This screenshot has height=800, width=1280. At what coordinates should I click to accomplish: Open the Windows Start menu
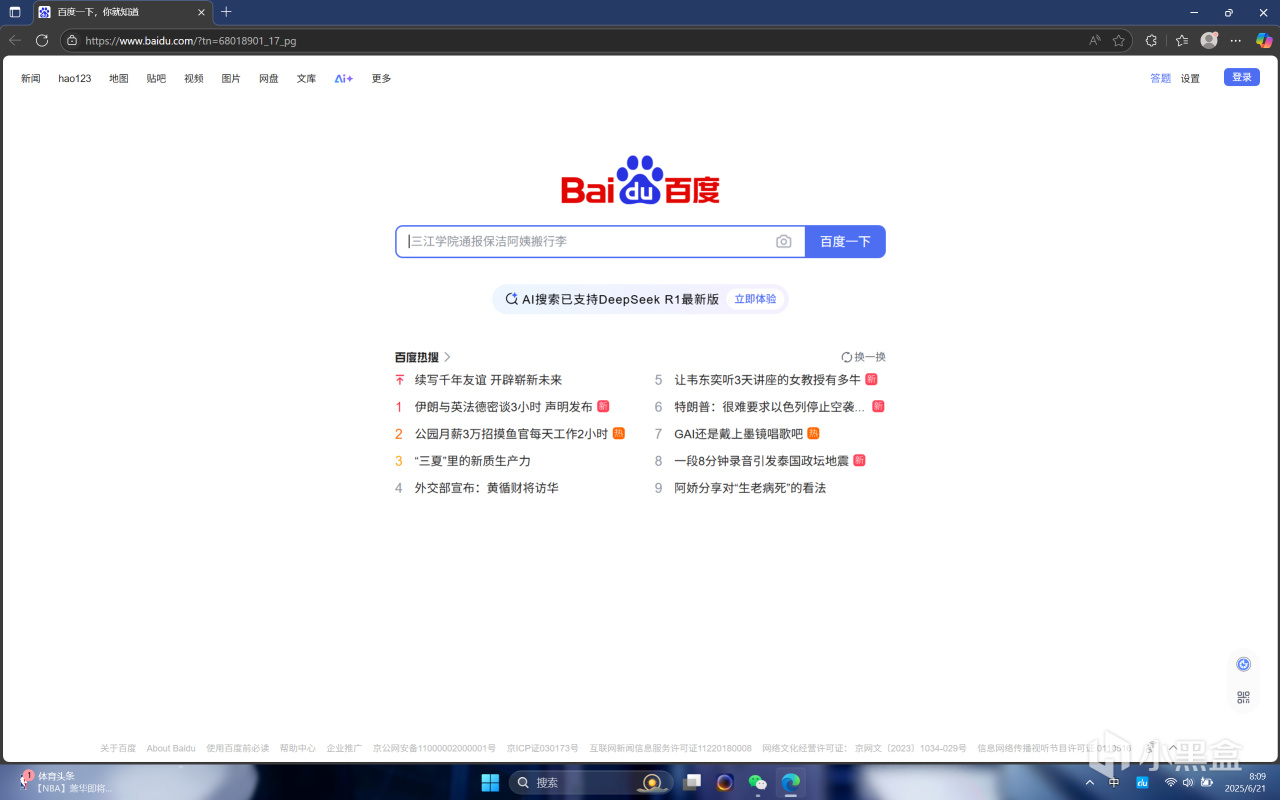pos(490,782)
